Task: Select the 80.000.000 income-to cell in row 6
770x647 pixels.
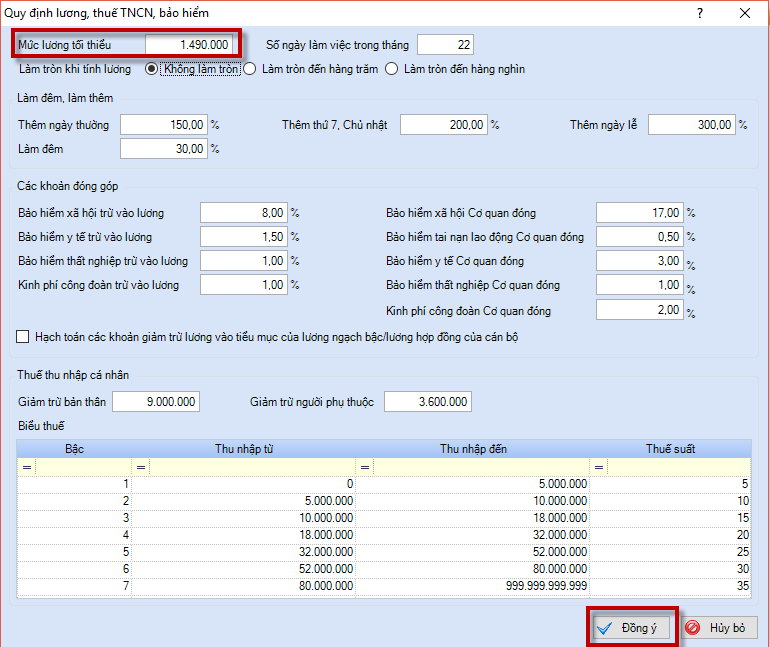Action: 472,569
